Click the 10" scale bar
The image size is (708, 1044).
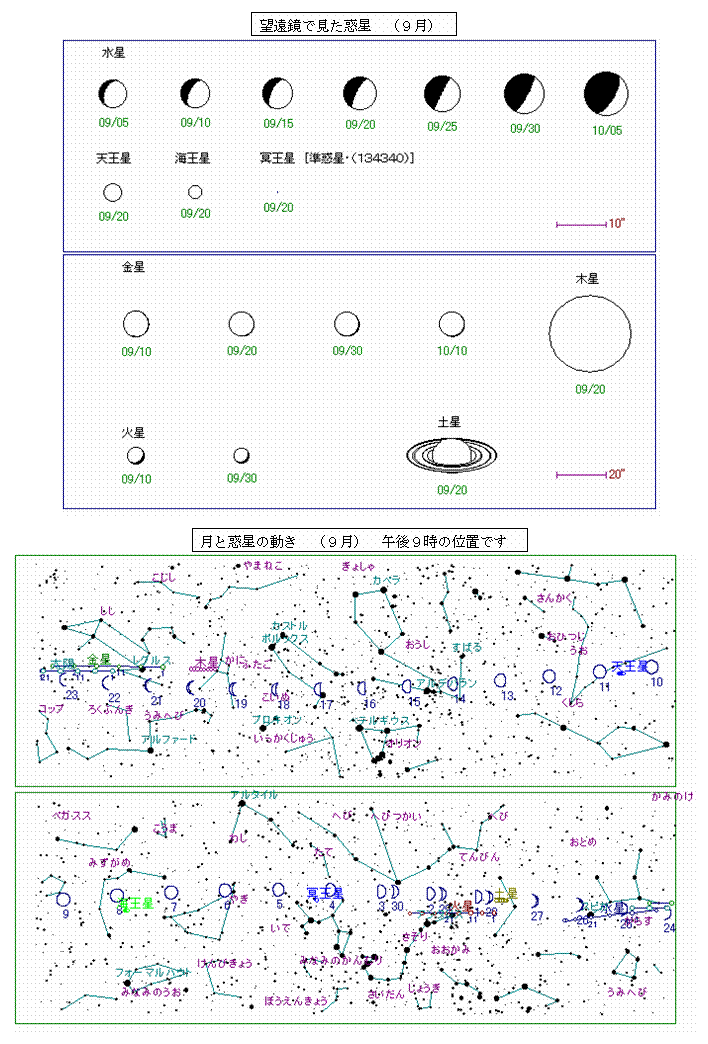coord(581,224)
